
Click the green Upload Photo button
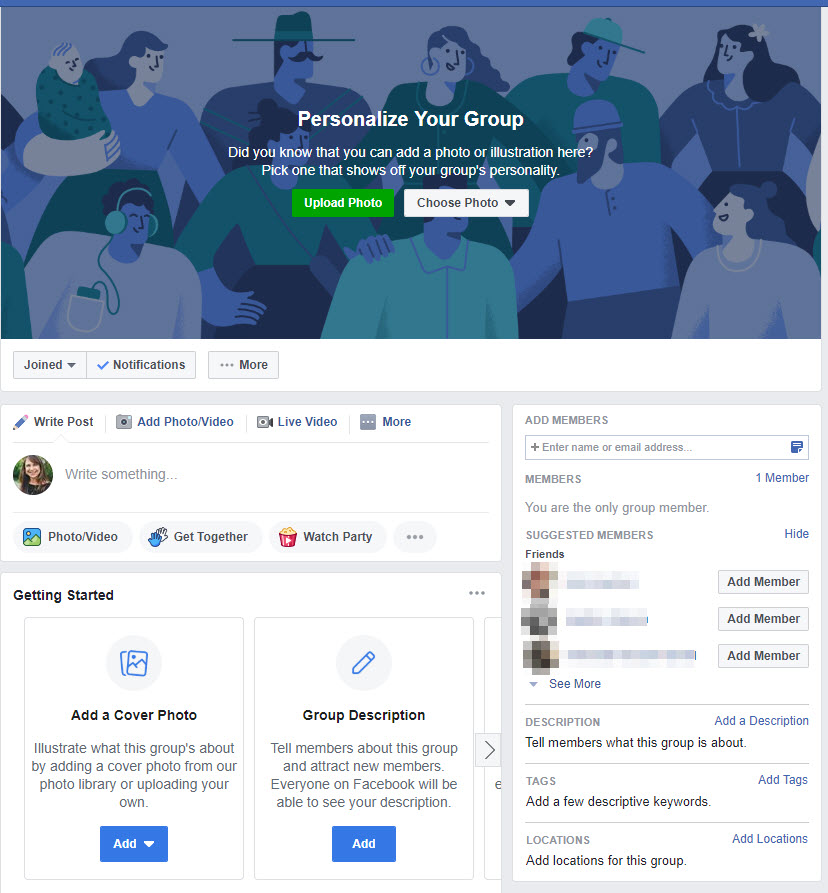coord(343,203)
